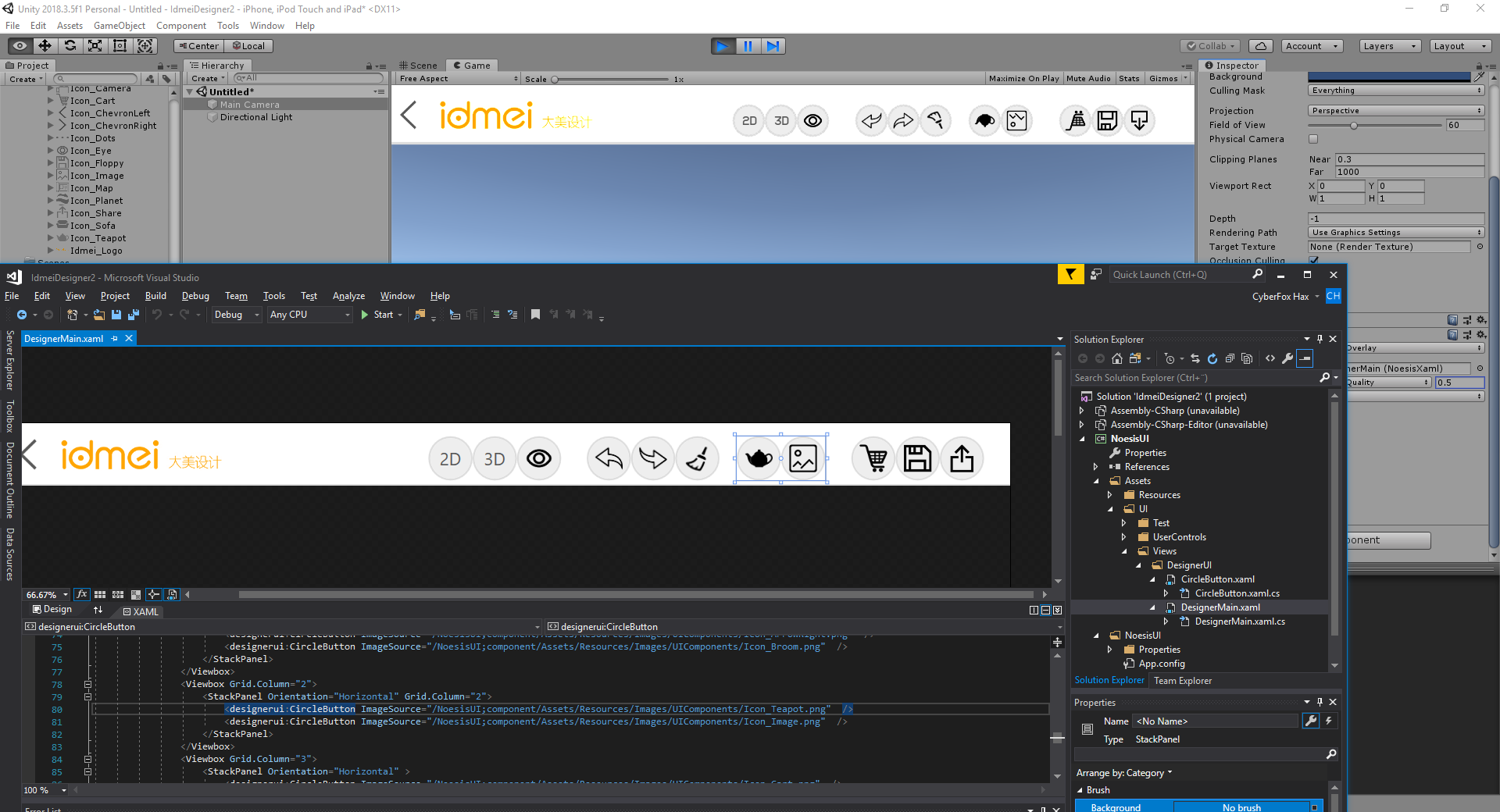Click Solution Explorer Home icon
The height and width of the screenshot is (812, 1500).
1117,358
